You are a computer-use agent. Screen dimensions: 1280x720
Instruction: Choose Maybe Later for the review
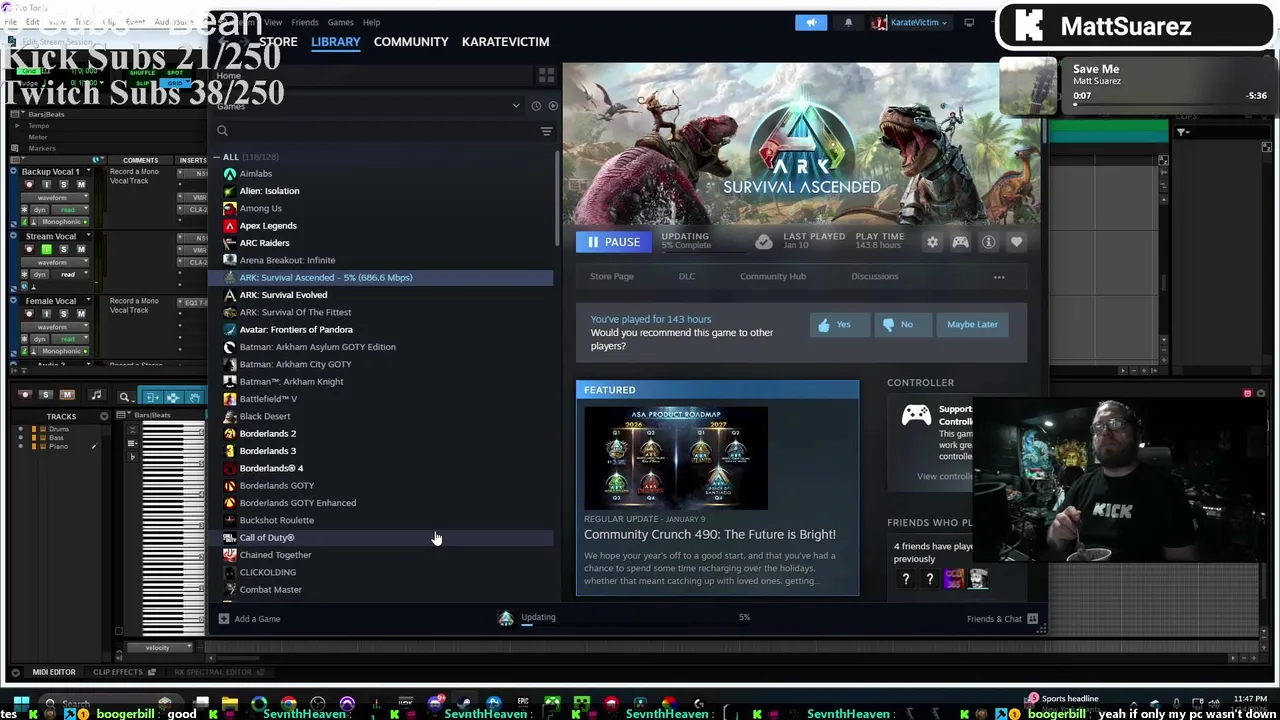click(972, 324)
